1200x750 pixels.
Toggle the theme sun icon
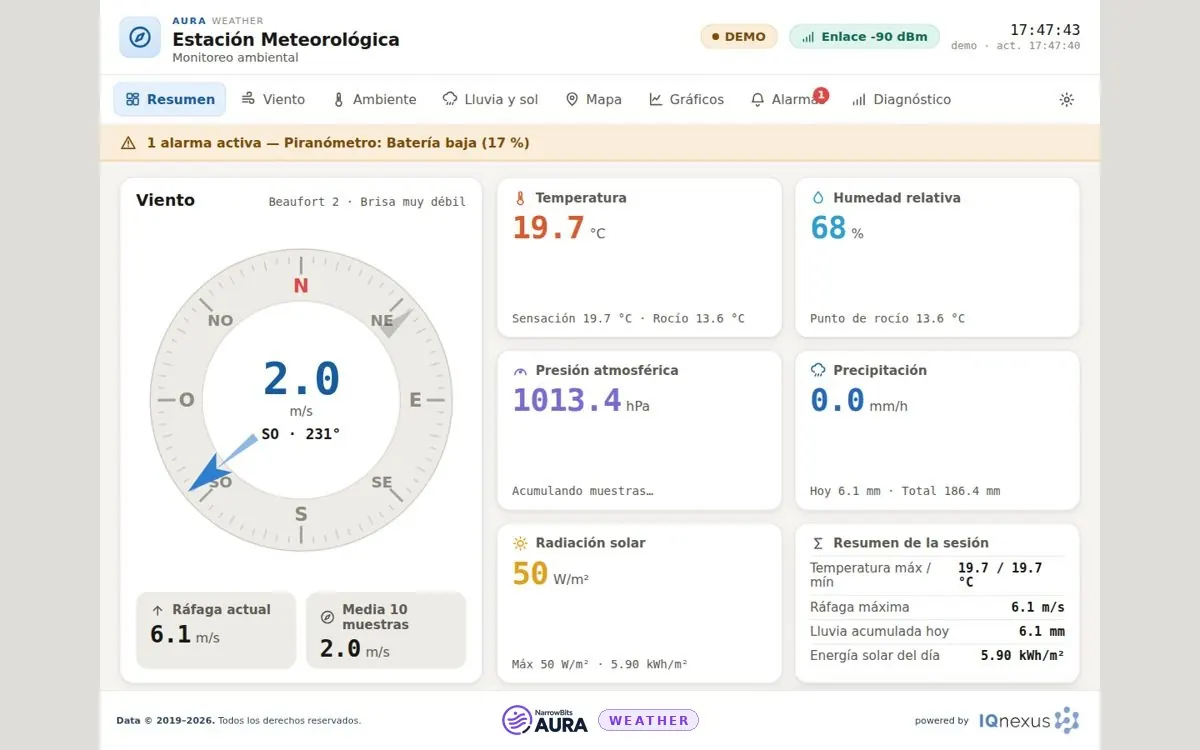tap(1067, 100)
